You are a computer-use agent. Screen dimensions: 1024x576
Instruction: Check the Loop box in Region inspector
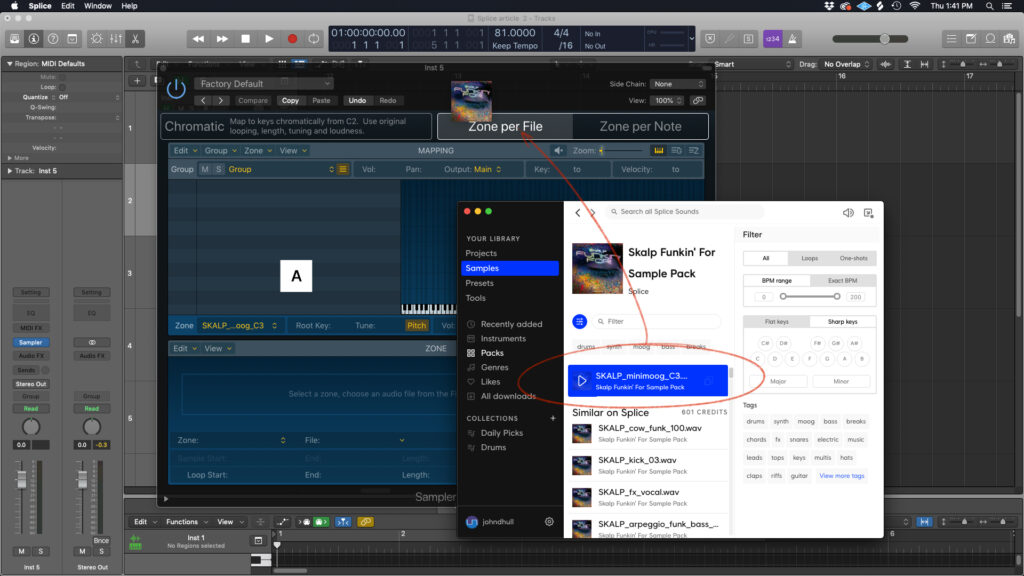click(x=62, y=87)
